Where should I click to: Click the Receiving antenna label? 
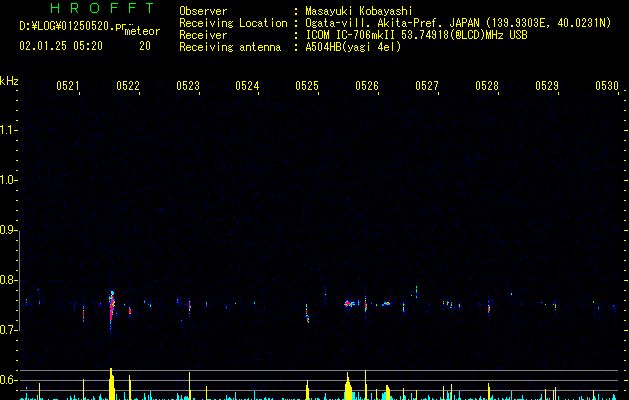pos(230,47)
